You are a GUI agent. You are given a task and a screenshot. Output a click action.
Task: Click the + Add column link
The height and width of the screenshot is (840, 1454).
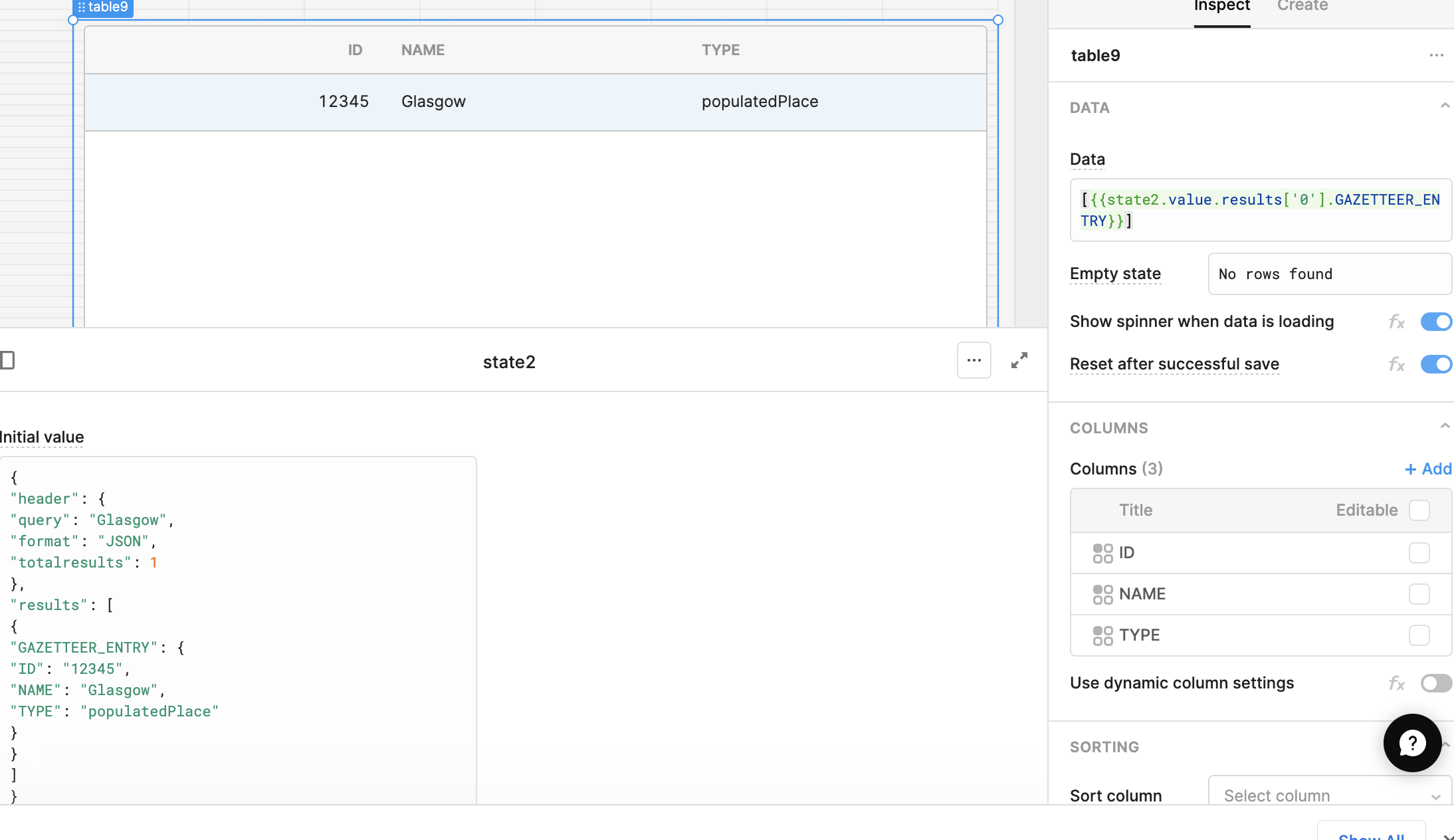pos(1427,469)
